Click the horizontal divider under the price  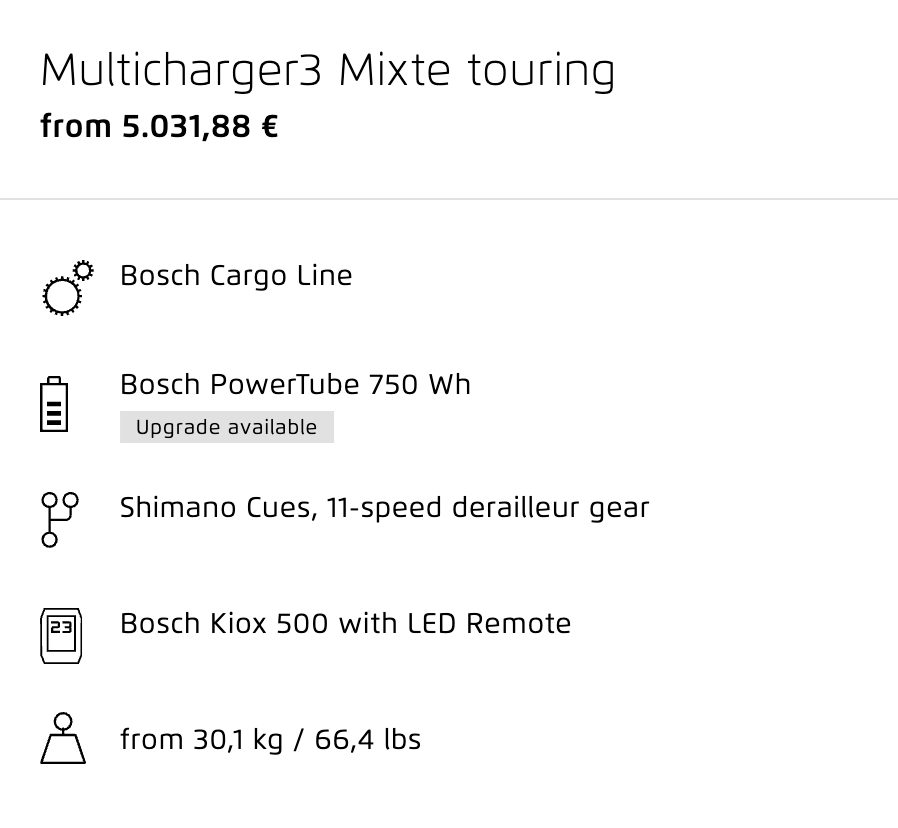(449, 199)
